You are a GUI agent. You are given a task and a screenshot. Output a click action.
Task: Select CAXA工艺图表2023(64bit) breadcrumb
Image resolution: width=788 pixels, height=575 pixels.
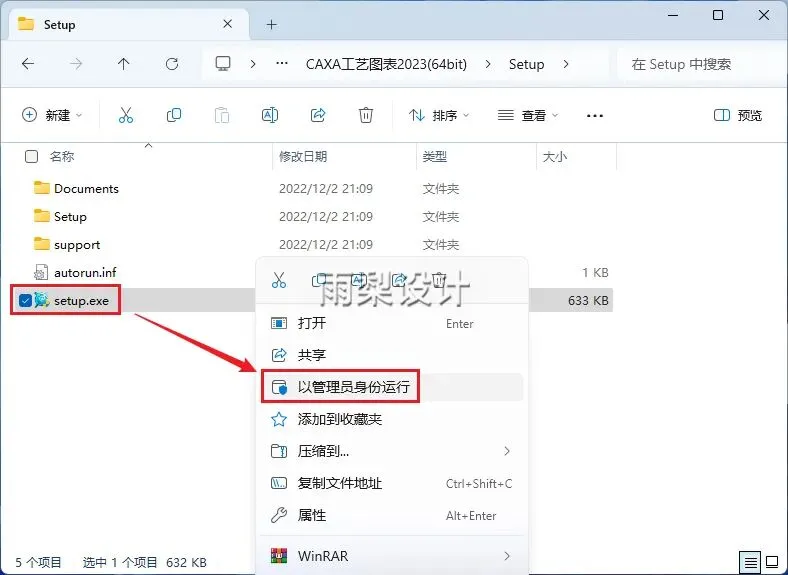pos(386,64)
